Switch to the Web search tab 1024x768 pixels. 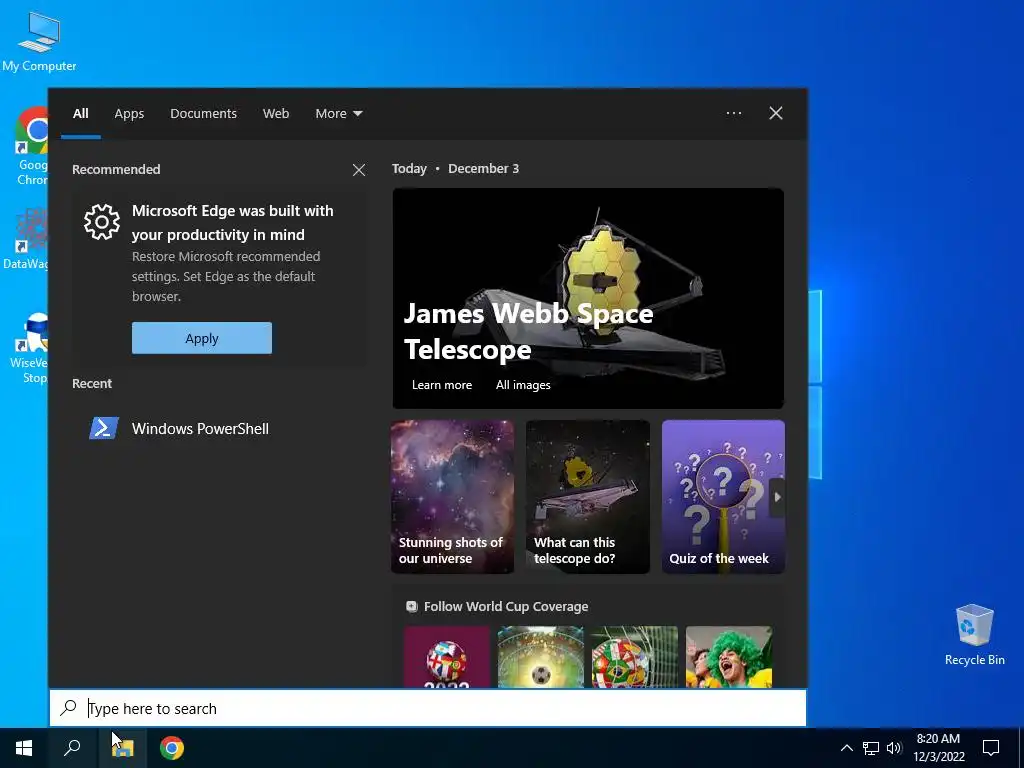276,114
